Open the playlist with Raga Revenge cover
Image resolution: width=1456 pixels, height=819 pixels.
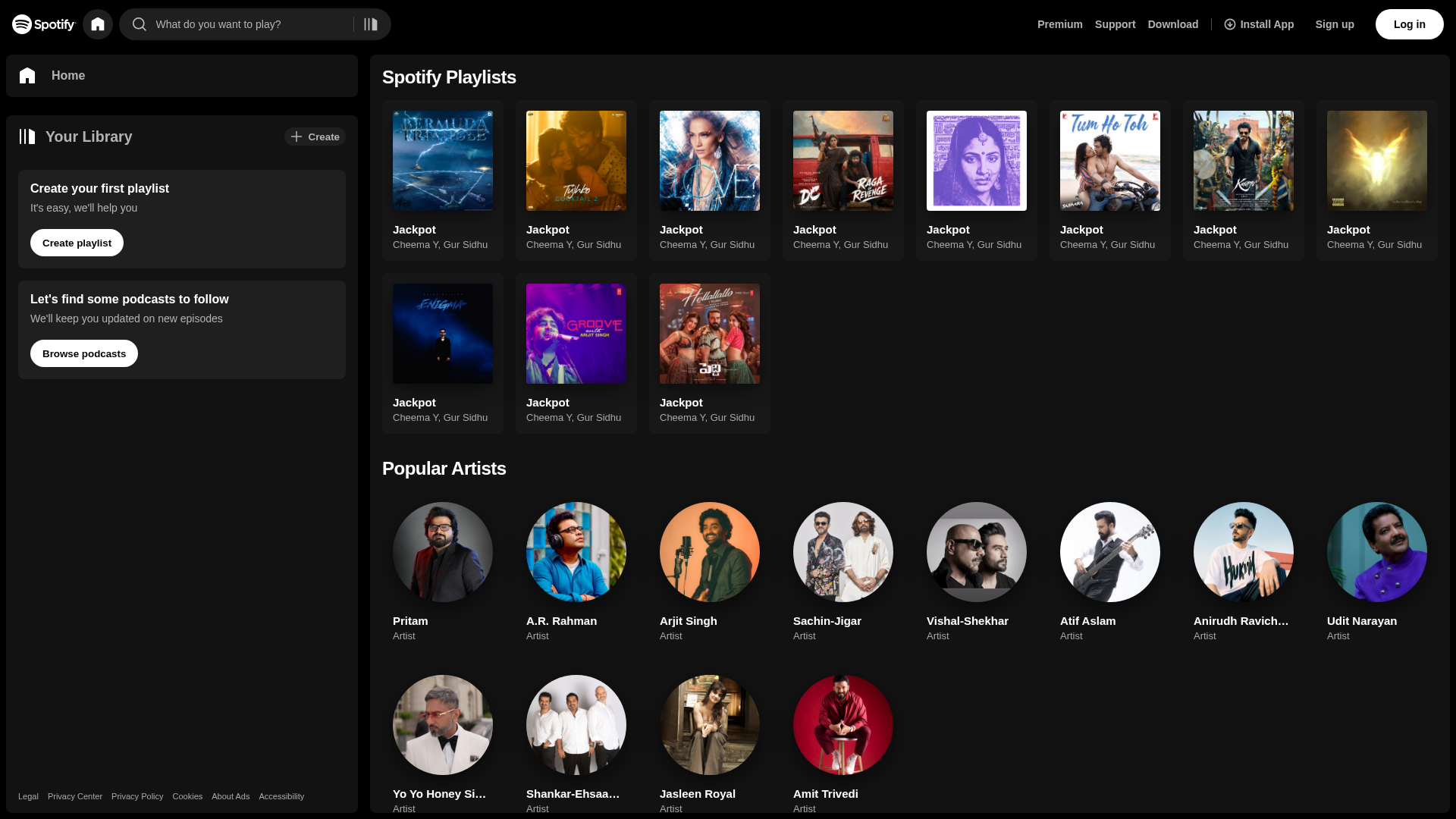click(x=843, y=180)
